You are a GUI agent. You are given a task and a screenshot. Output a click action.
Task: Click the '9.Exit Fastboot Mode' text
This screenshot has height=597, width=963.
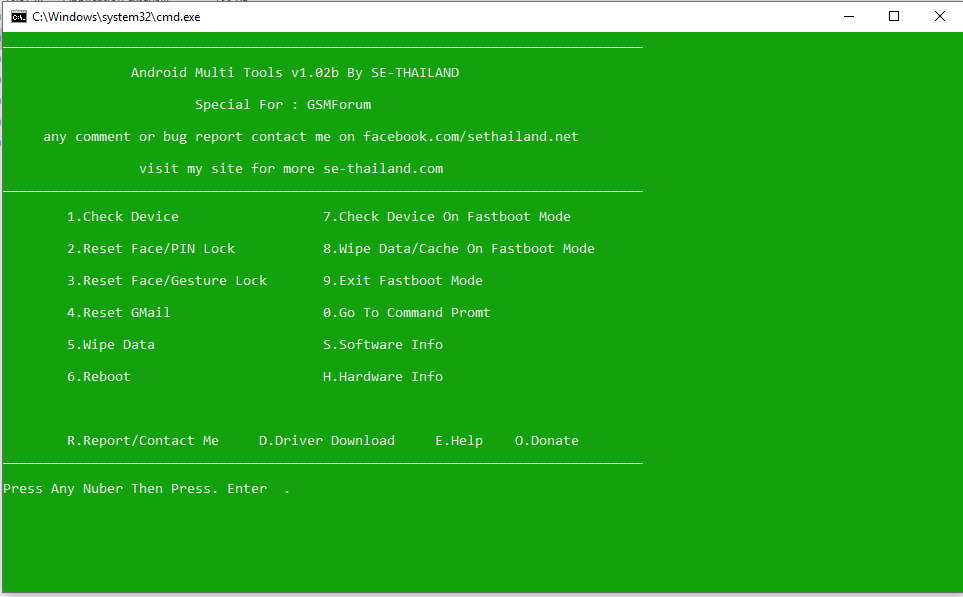(x=403, y=281)
